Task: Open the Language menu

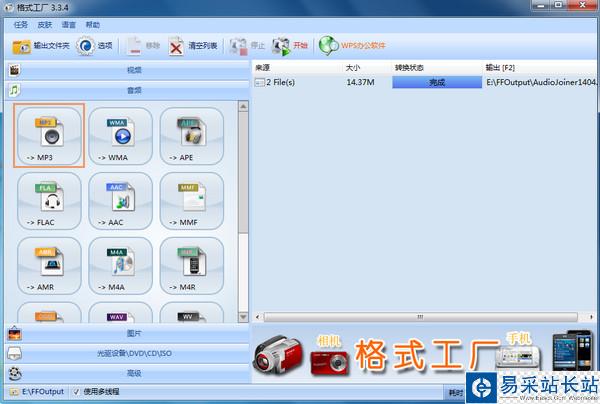Action: [69, 25]
